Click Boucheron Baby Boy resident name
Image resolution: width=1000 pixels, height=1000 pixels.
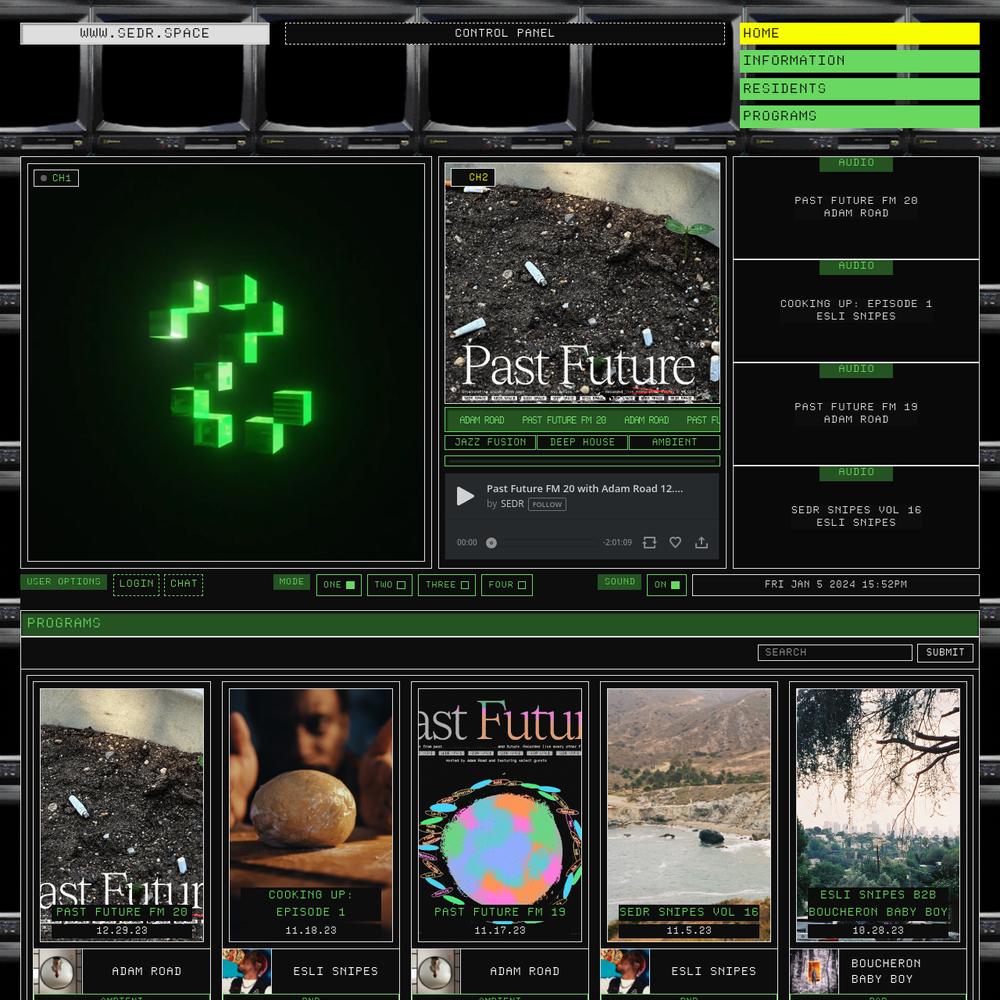pyautogui.click(x=885, y=971)
